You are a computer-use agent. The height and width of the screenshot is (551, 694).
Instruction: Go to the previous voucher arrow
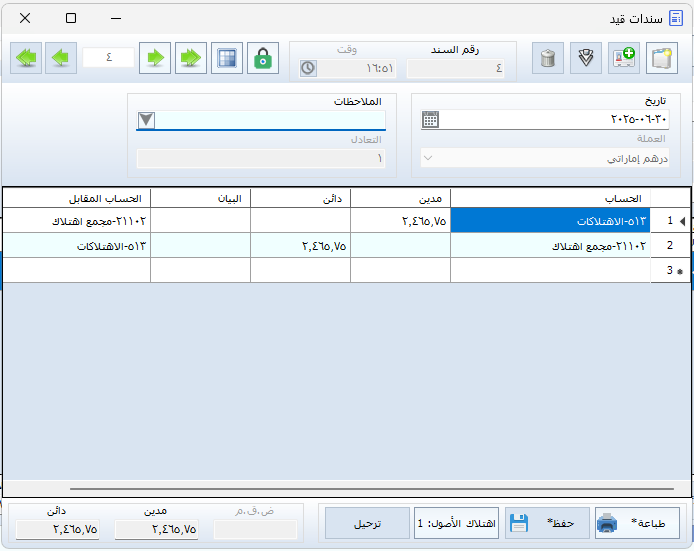[62, 58]
